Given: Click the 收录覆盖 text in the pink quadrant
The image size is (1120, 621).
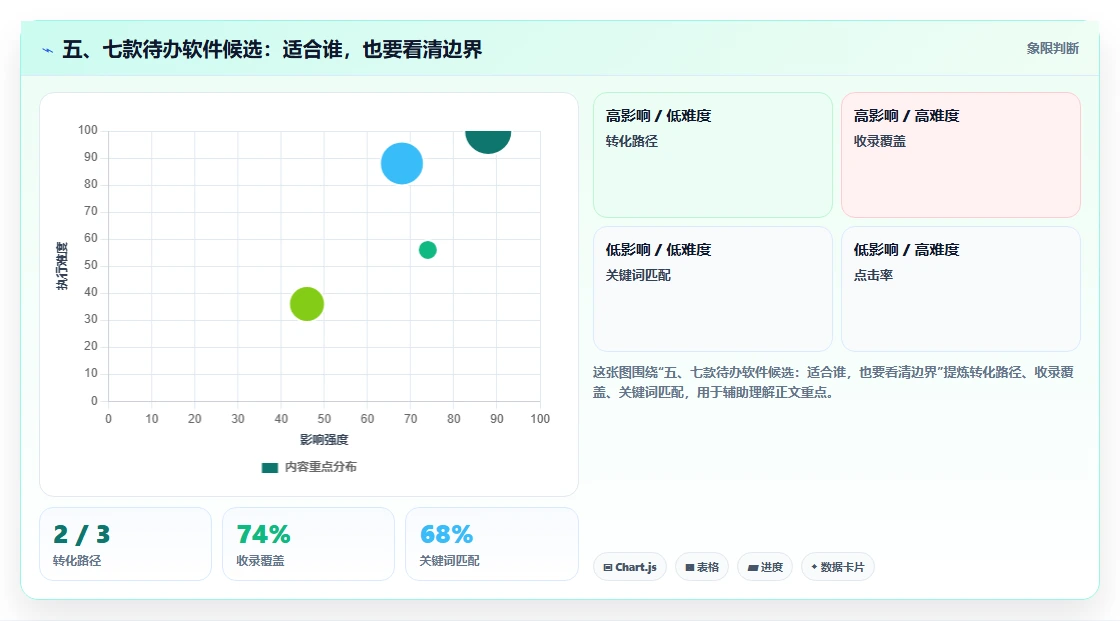Looking at the screenshot, I should tap(879, 141).
